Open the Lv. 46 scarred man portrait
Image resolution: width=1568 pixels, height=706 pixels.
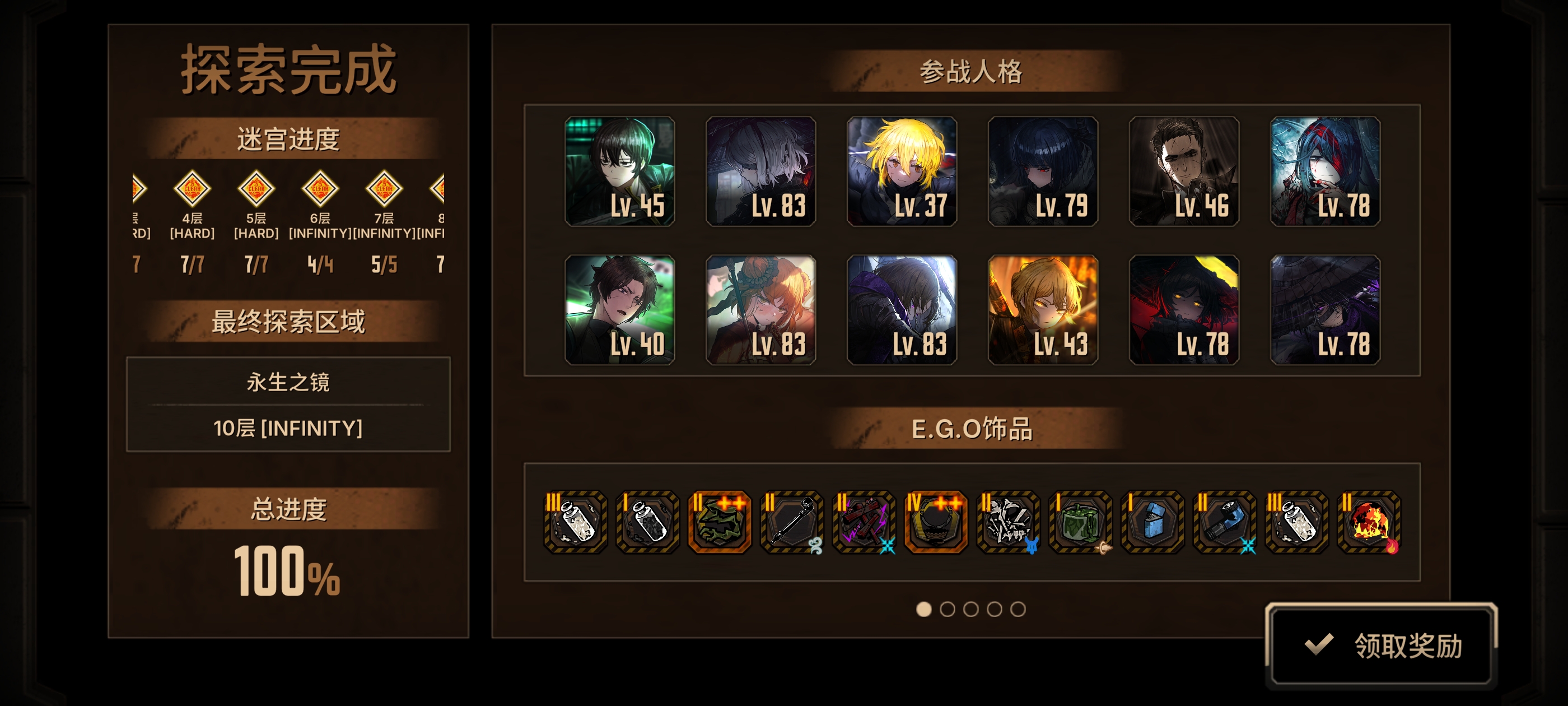point(1184,171)
